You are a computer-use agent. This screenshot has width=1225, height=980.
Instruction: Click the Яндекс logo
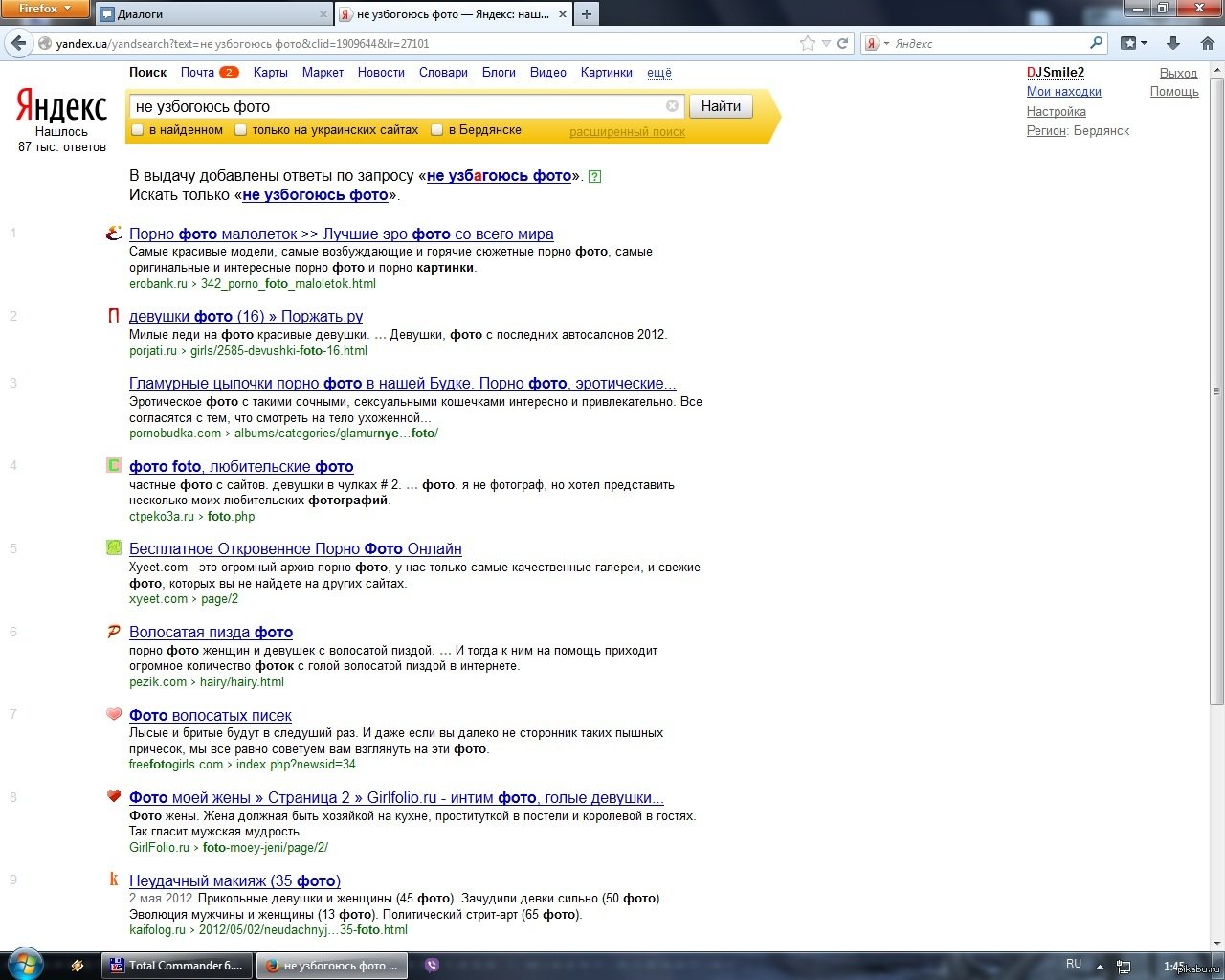(x=61, y=106)
